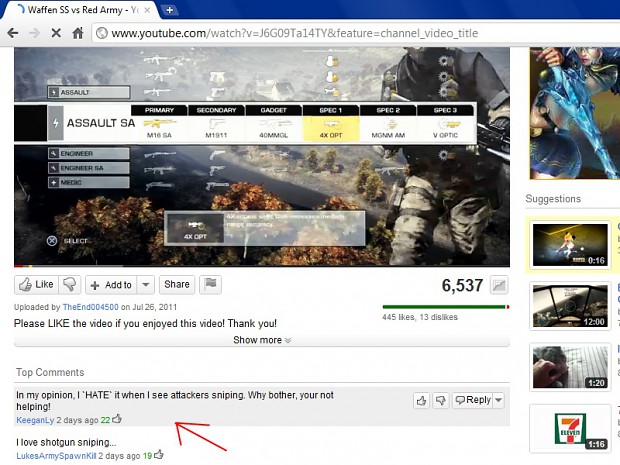This screenshot has height=465, width=620.
Task: Open suggested video with 0:16 duration
Action: pos(570,245)
